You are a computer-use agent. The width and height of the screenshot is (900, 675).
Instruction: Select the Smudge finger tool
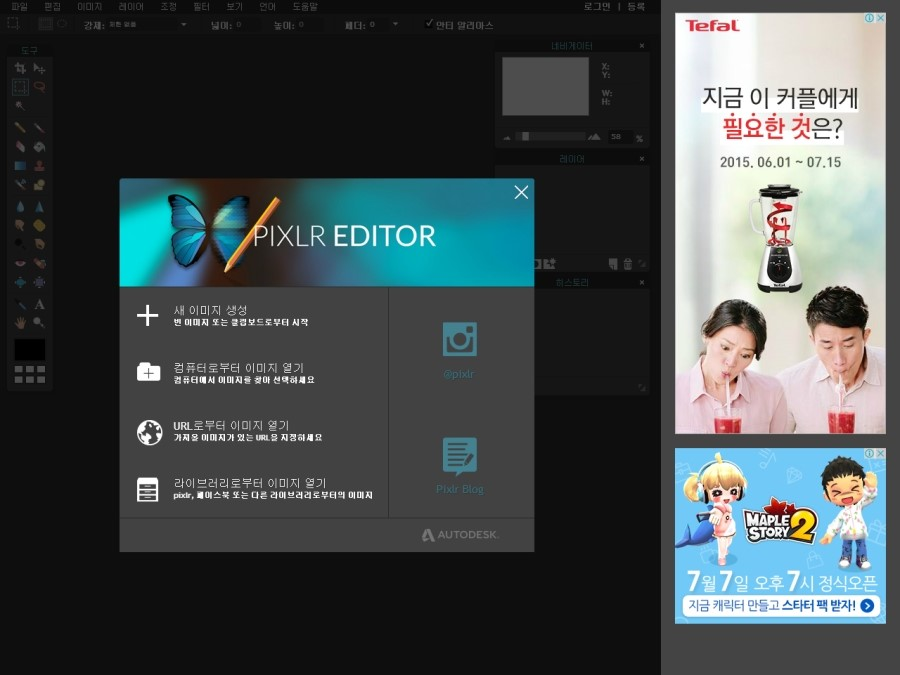[20, 225]
